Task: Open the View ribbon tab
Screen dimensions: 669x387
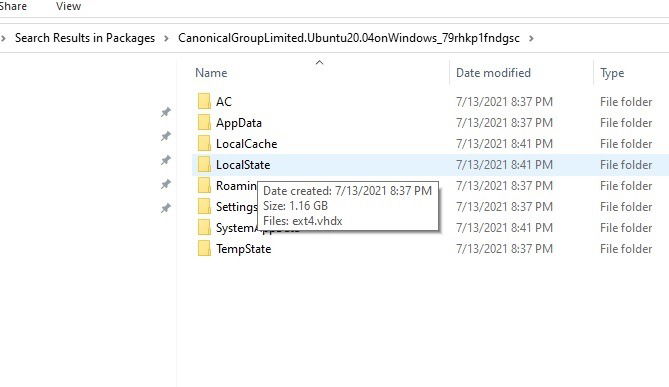Action: tap(68, 6)
